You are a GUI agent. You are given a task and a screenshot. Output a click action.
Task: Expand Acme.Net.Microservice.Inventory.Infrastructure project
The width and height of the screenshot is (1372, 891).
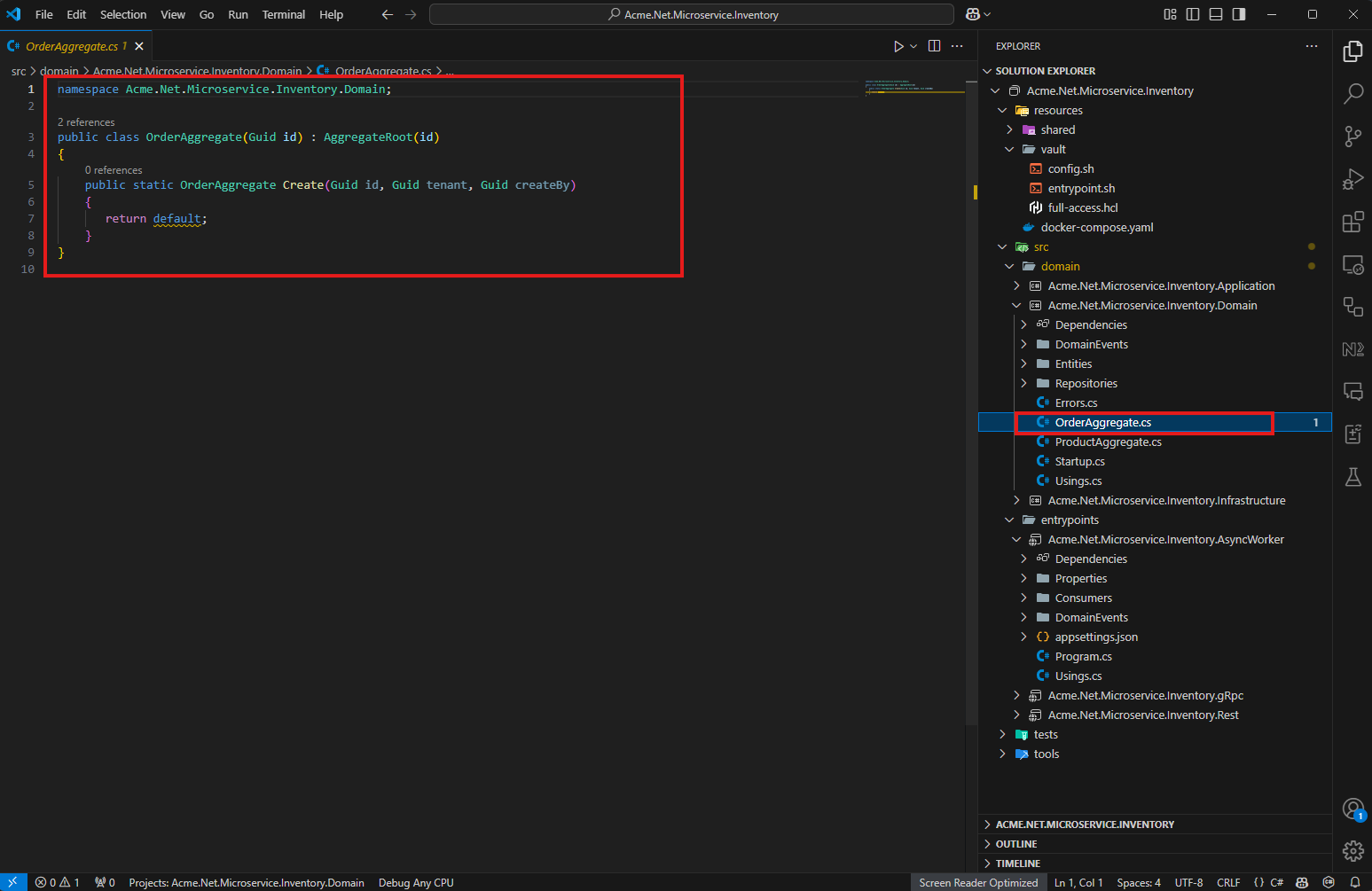coord(1016,500)
